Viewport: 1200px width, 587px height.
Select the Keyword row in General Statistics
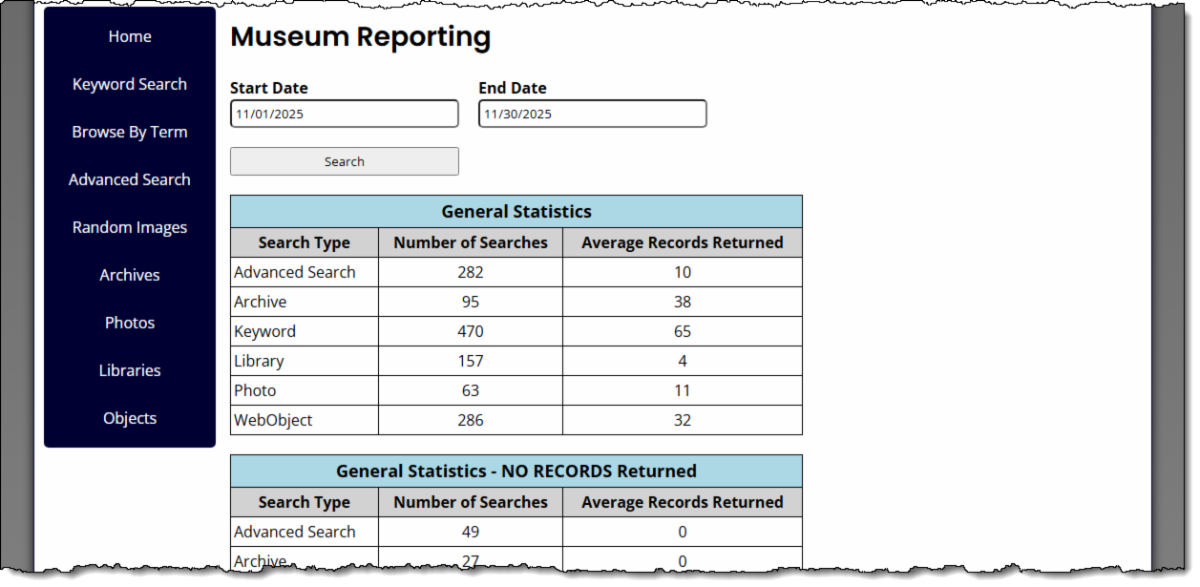point(265,332)
